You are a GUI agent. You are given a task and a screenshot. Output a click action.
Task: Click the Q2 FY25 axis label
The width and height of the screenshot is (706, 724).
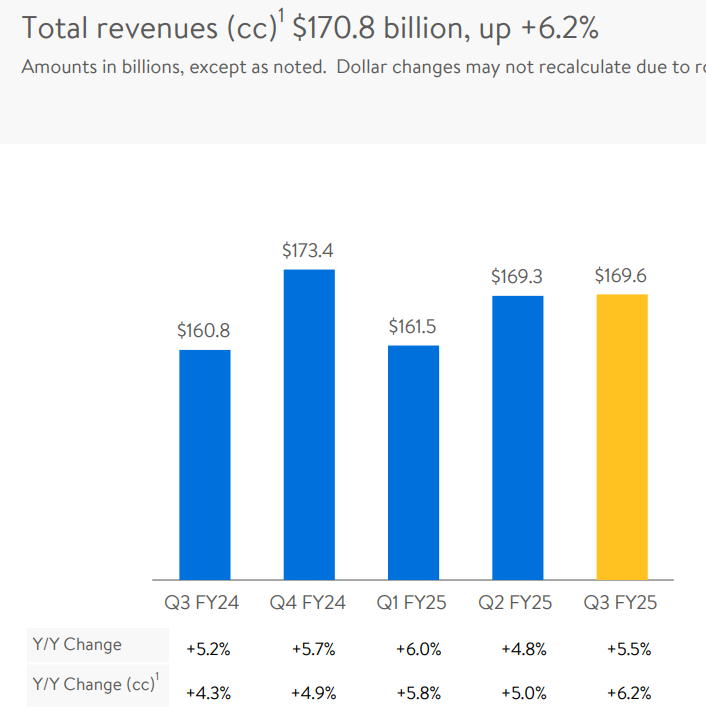point(515,603)
